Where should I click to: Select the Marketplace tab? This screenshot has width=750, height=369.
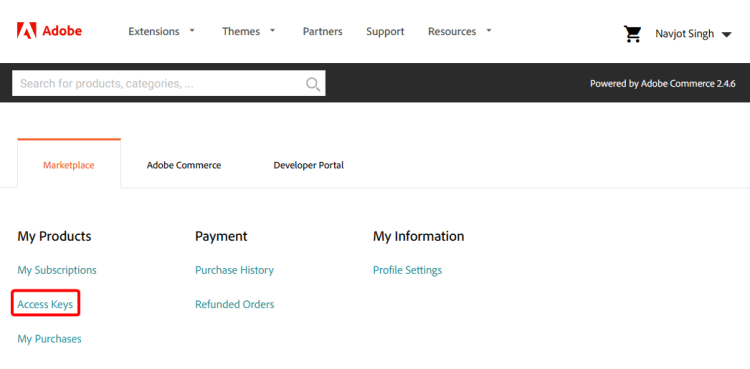[x=69, y=164]
